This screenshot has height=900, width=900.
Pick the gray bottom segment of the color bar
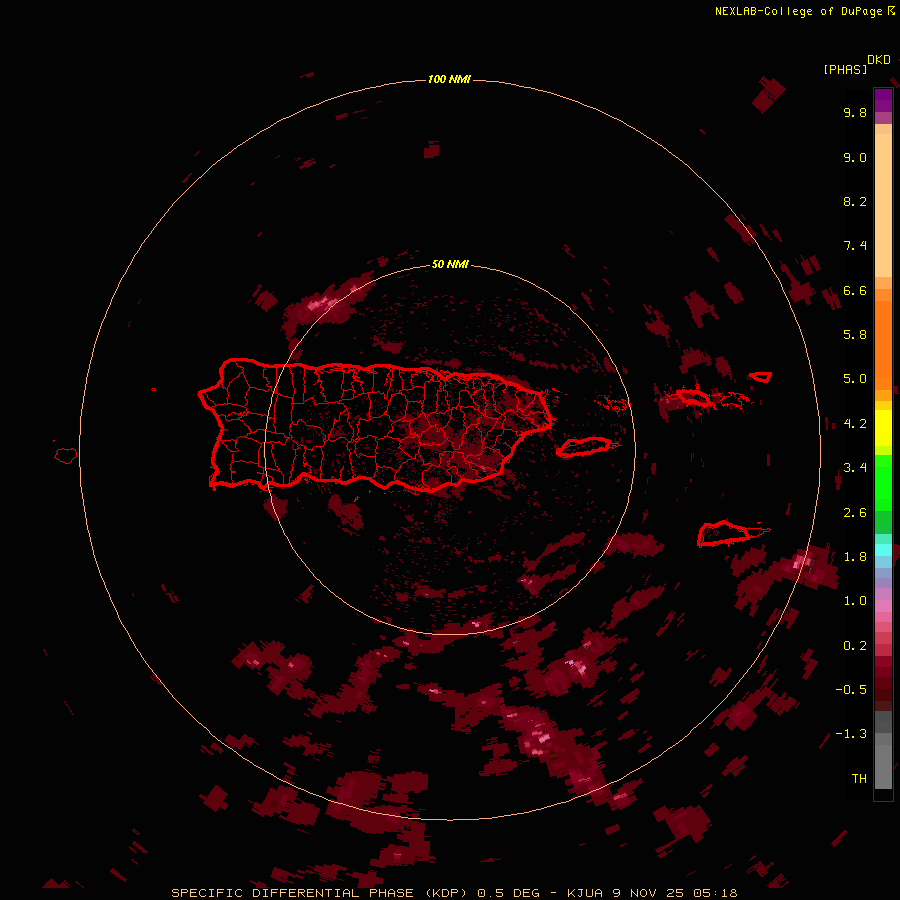[x=883, y=761]
